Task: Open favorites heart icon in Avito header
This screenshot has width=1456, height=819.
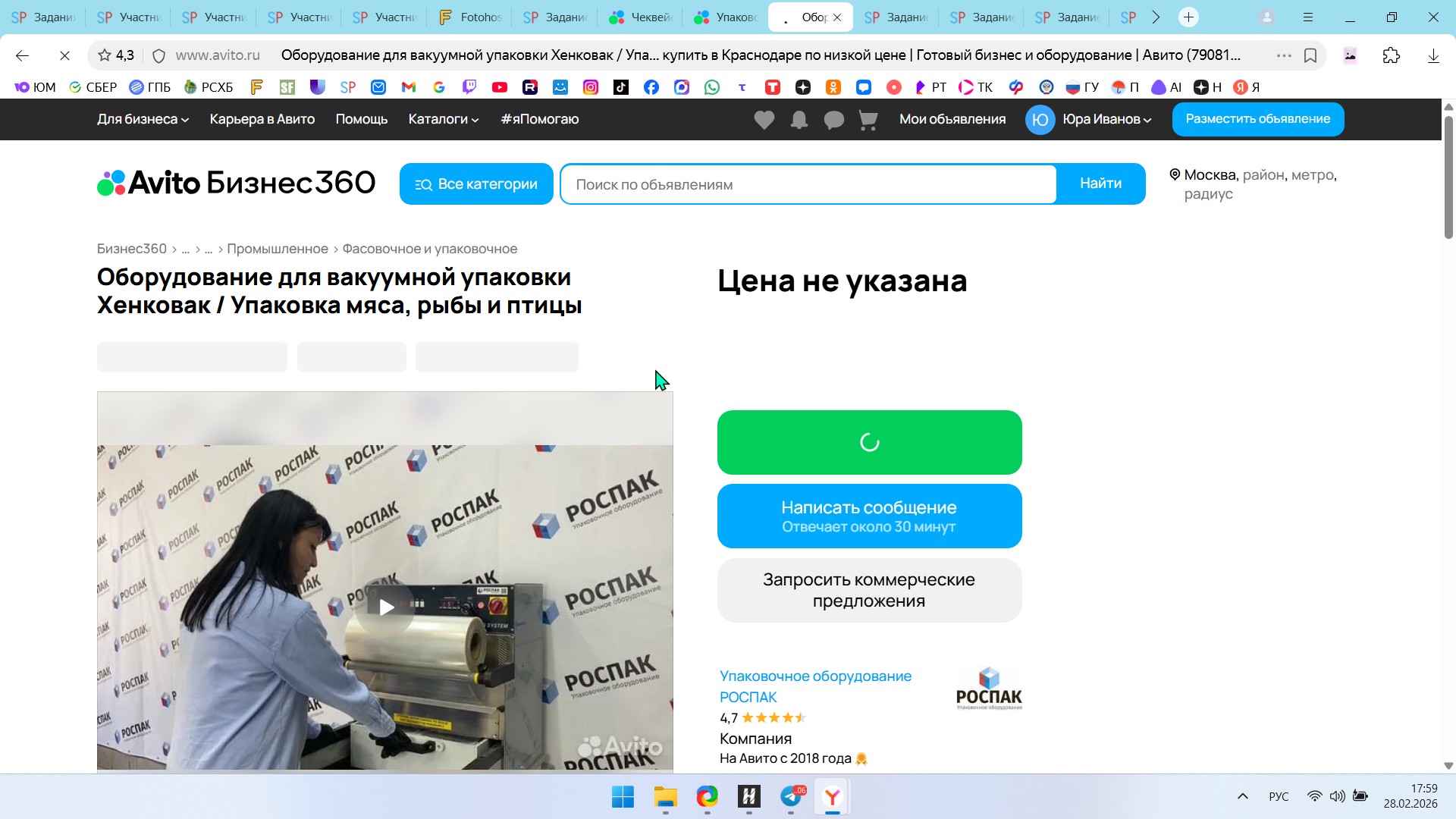Action: click(764, 120)
